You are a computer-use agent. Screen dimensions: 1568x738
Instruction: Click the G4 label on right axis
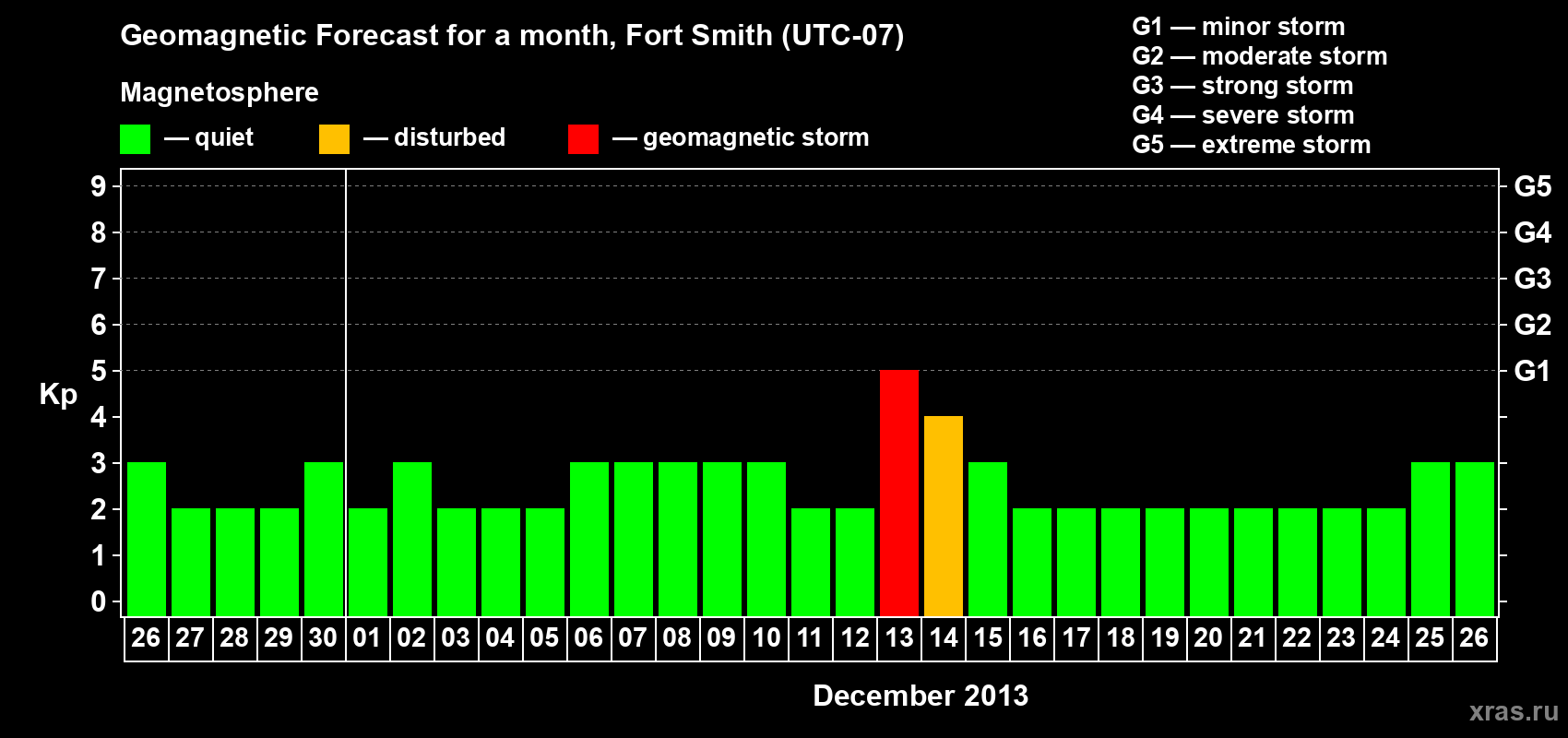pyautogui.click(x=1532, y=232)
